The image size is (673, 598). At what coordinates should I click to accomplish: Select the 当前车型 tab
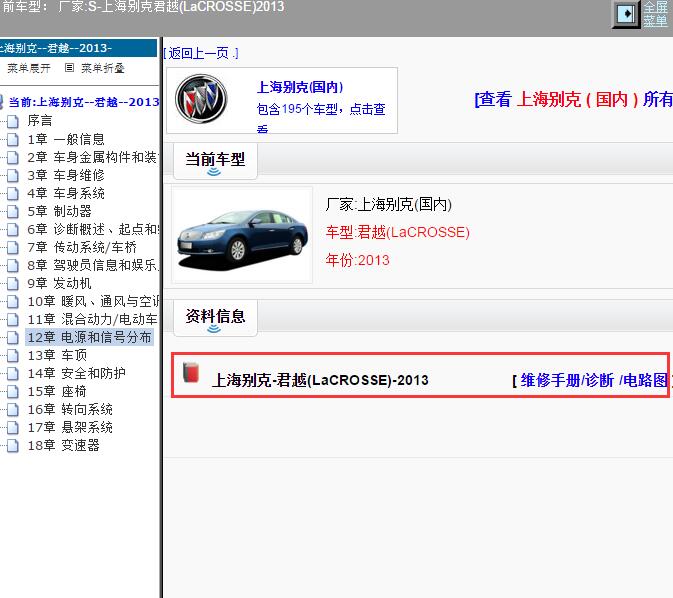215,160
